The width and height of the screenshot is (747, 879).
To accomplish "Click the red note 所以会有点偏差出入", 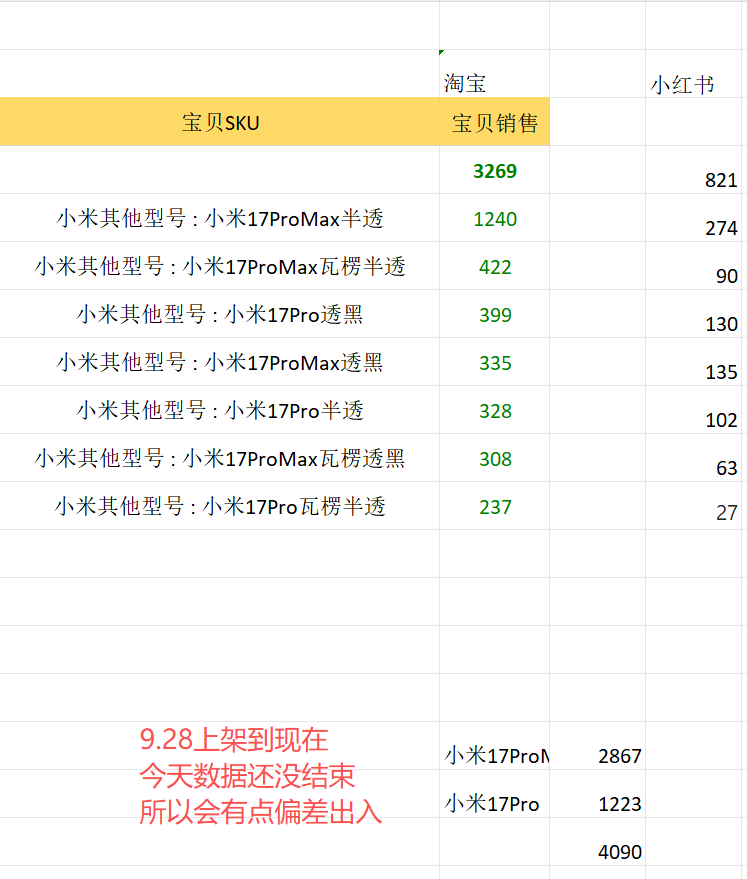I will click(261, 812).
